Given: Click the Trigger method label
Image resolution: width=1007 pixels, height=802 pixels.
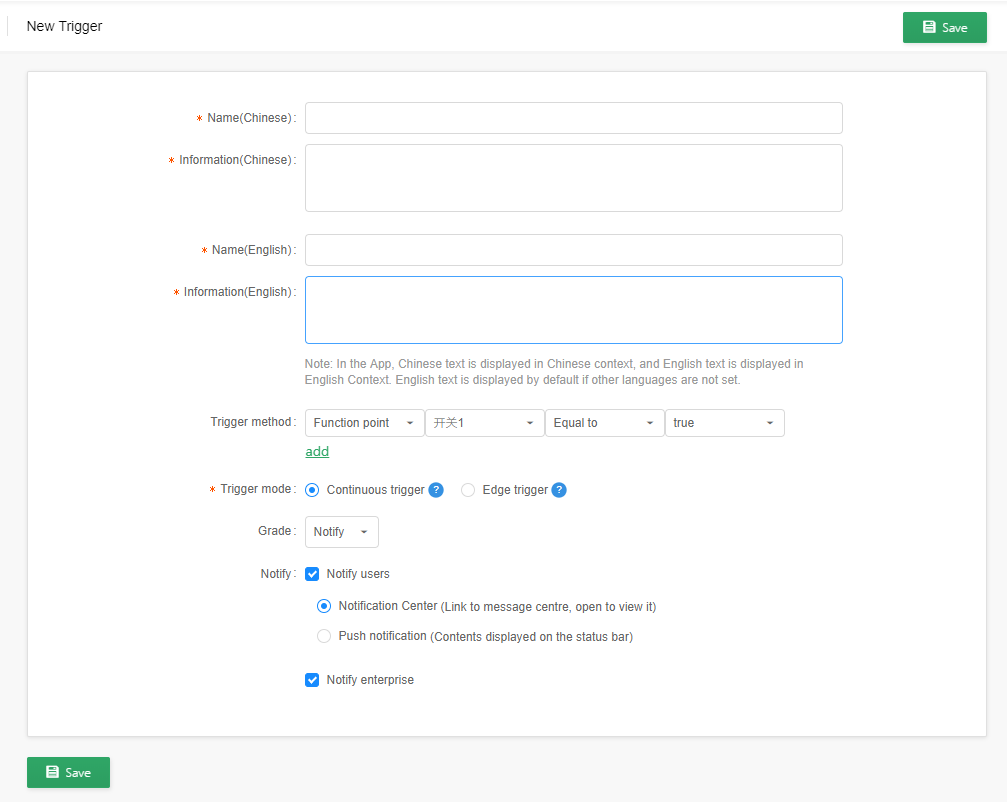Looking at the screenshot, I should 253,422.
